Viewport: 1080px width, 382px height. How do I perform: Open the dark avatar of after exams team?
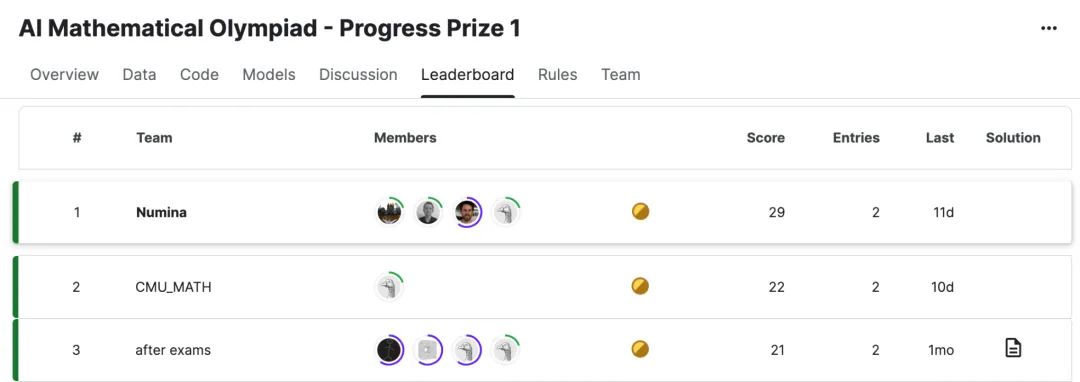click(389, 350)
